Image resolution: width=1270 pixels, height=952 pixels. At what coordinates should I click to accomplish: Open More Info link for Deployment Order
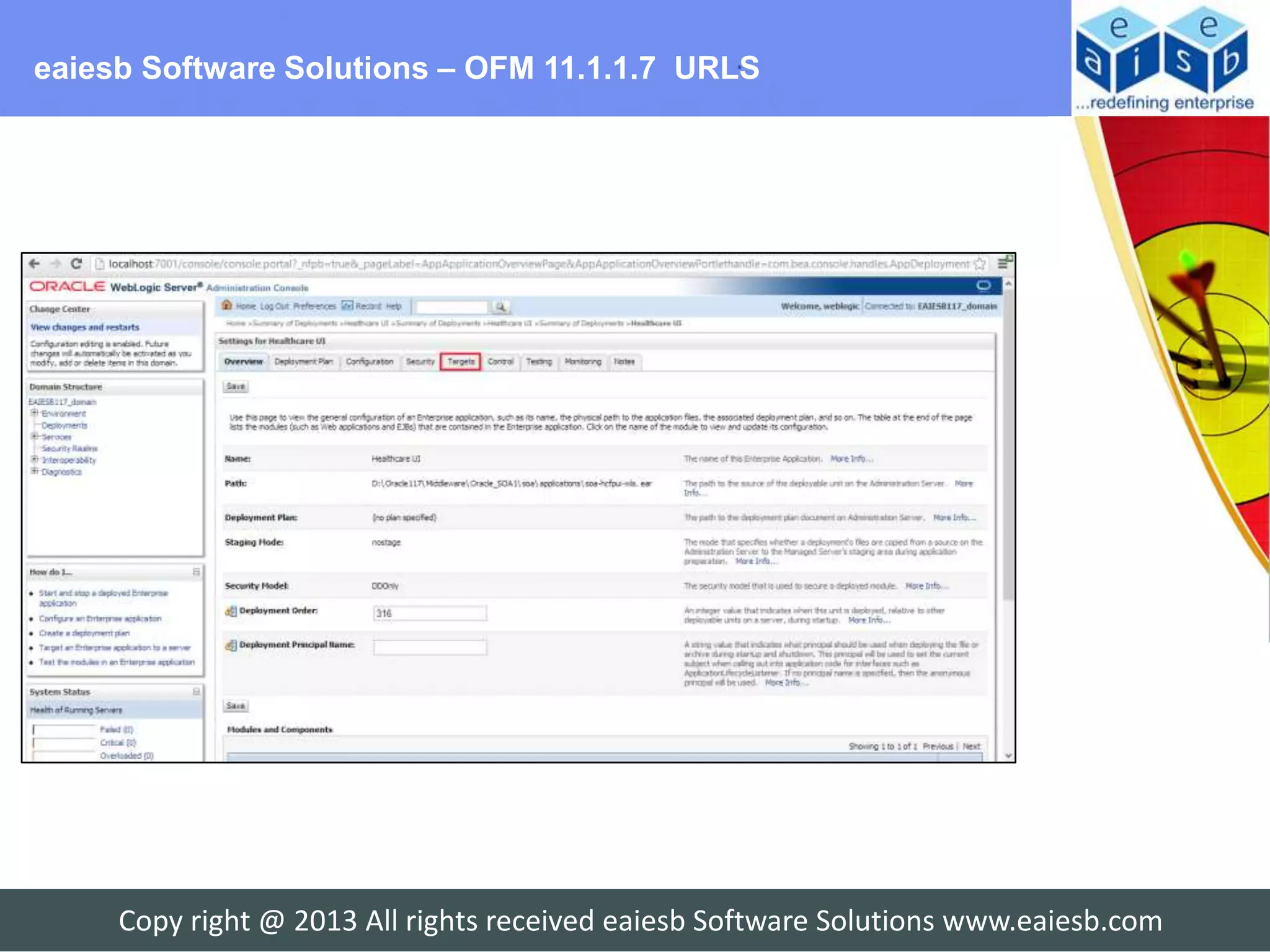pyautogui.click(x=869, y=620)
